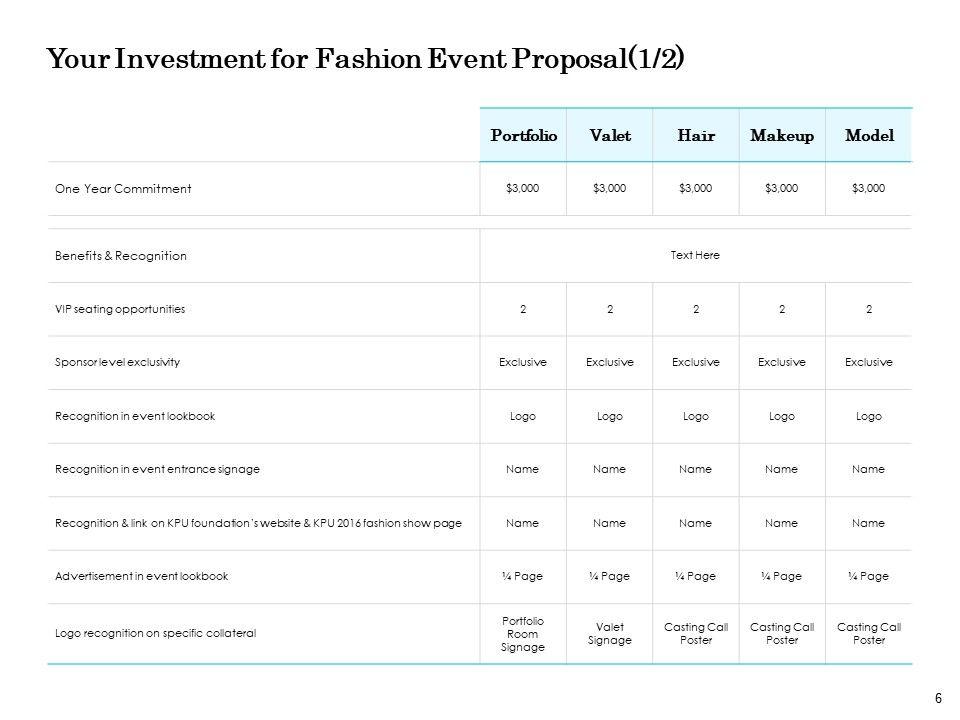Select the Portfolio column header
Image resolution: width=960 pixels, height=720 pixels.
(523, 135)
